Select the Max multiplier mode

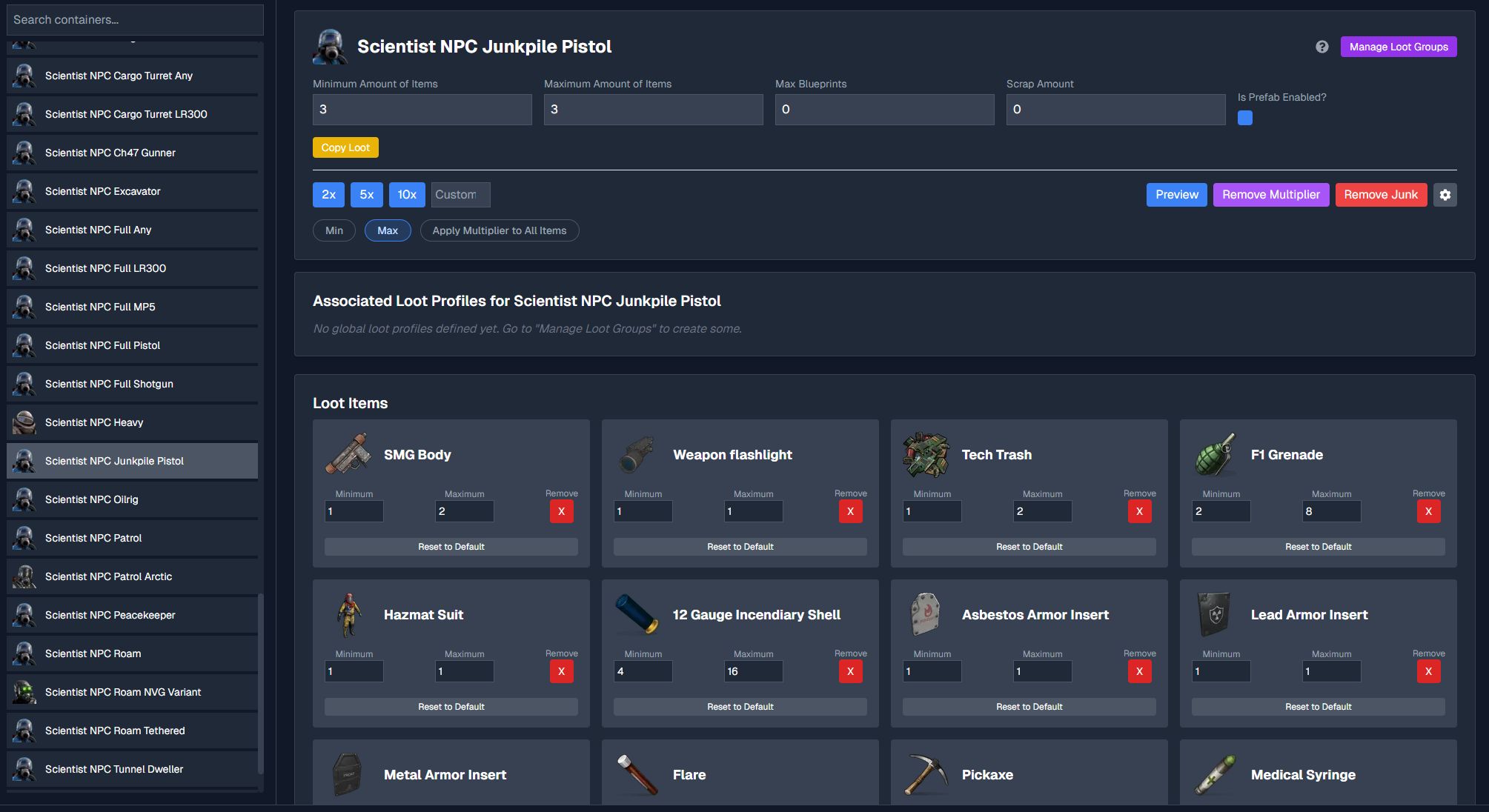[x=388, y=230]
